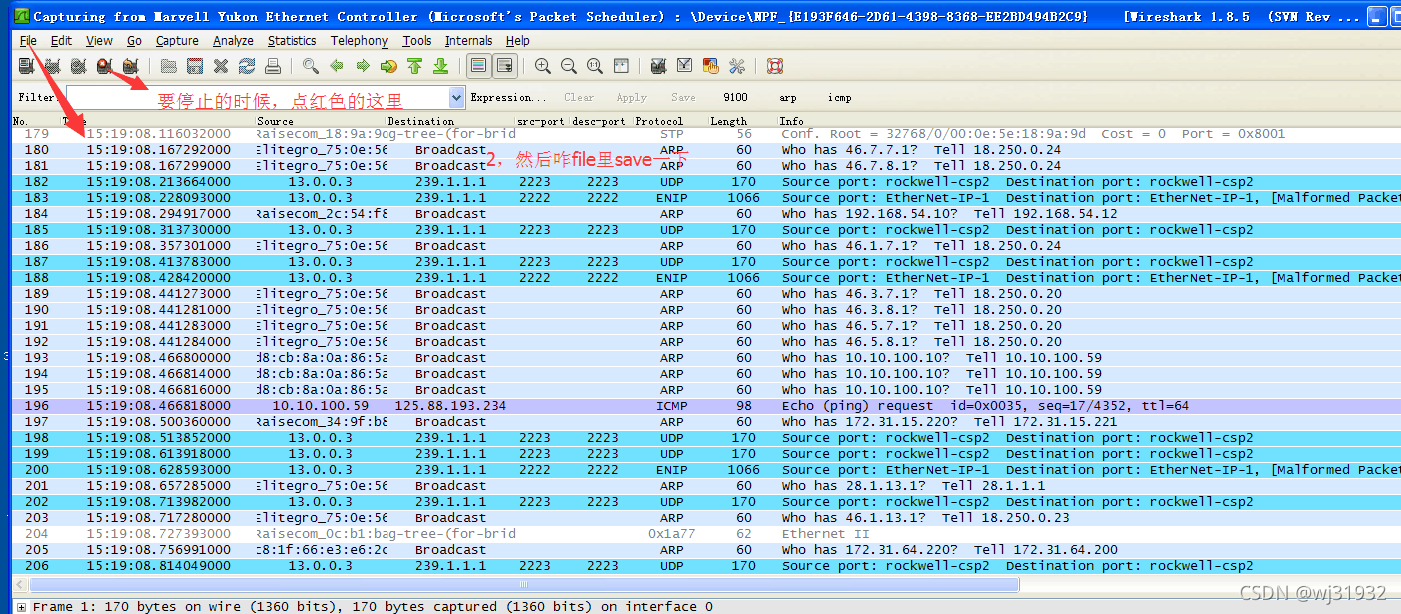Screen dimensions: 1401x614
Task: Open a capture file folder icon
Action: click(x=169, y=66)
